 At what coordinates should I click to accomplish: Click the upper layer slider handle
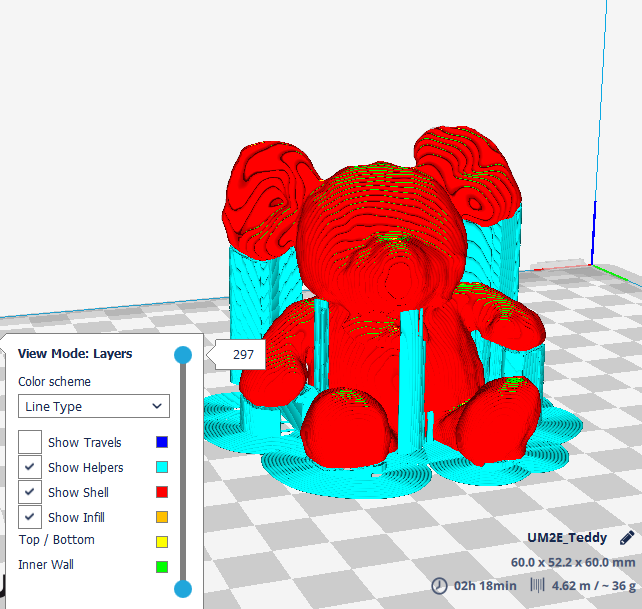pos(183,355)
